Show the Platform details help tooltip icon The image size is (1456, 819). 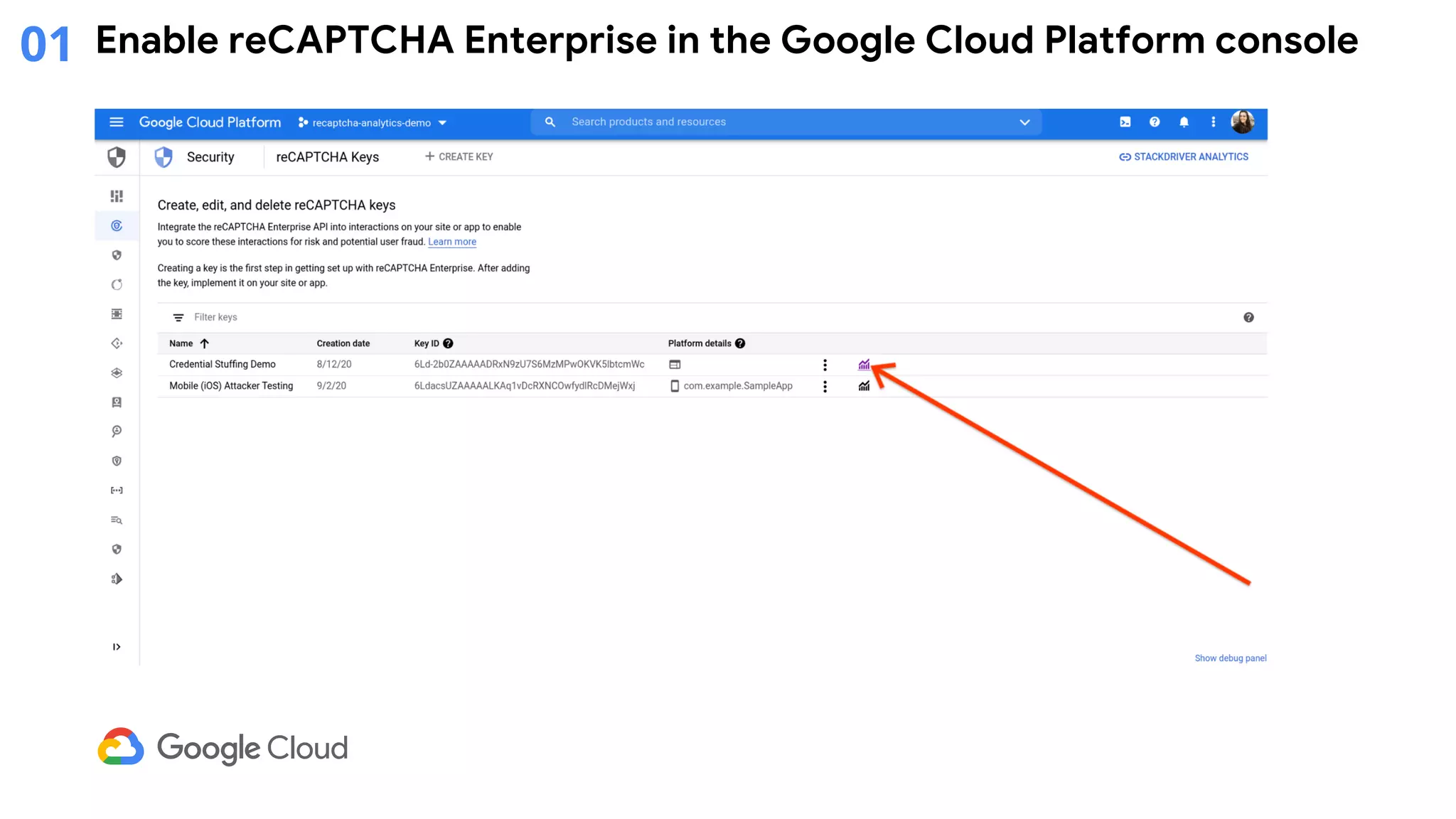(x=740, y=343)
